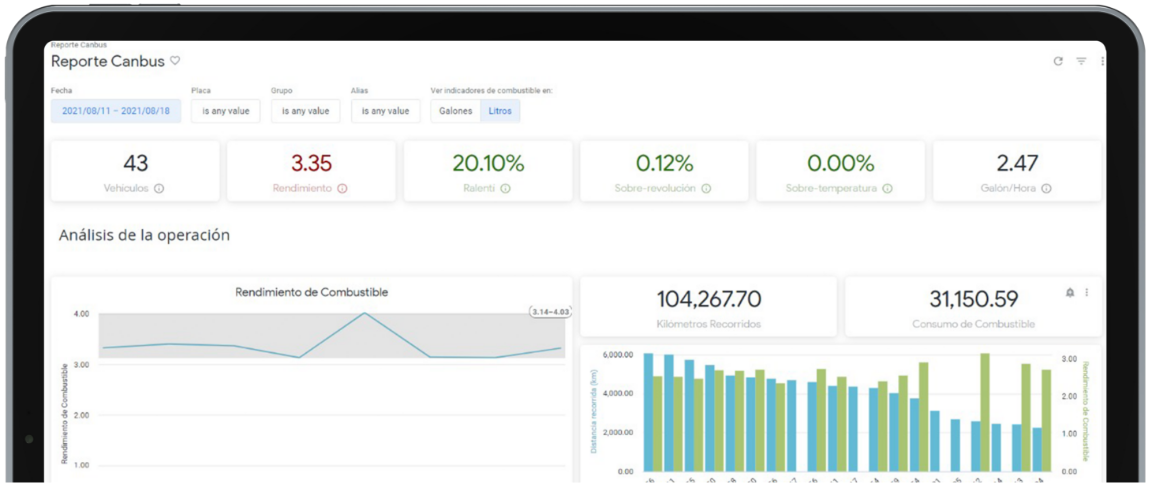This screenshot has height=483, width=1151.
Task: Click the refresh dashboard icon
Action: tap(1058, 62)
